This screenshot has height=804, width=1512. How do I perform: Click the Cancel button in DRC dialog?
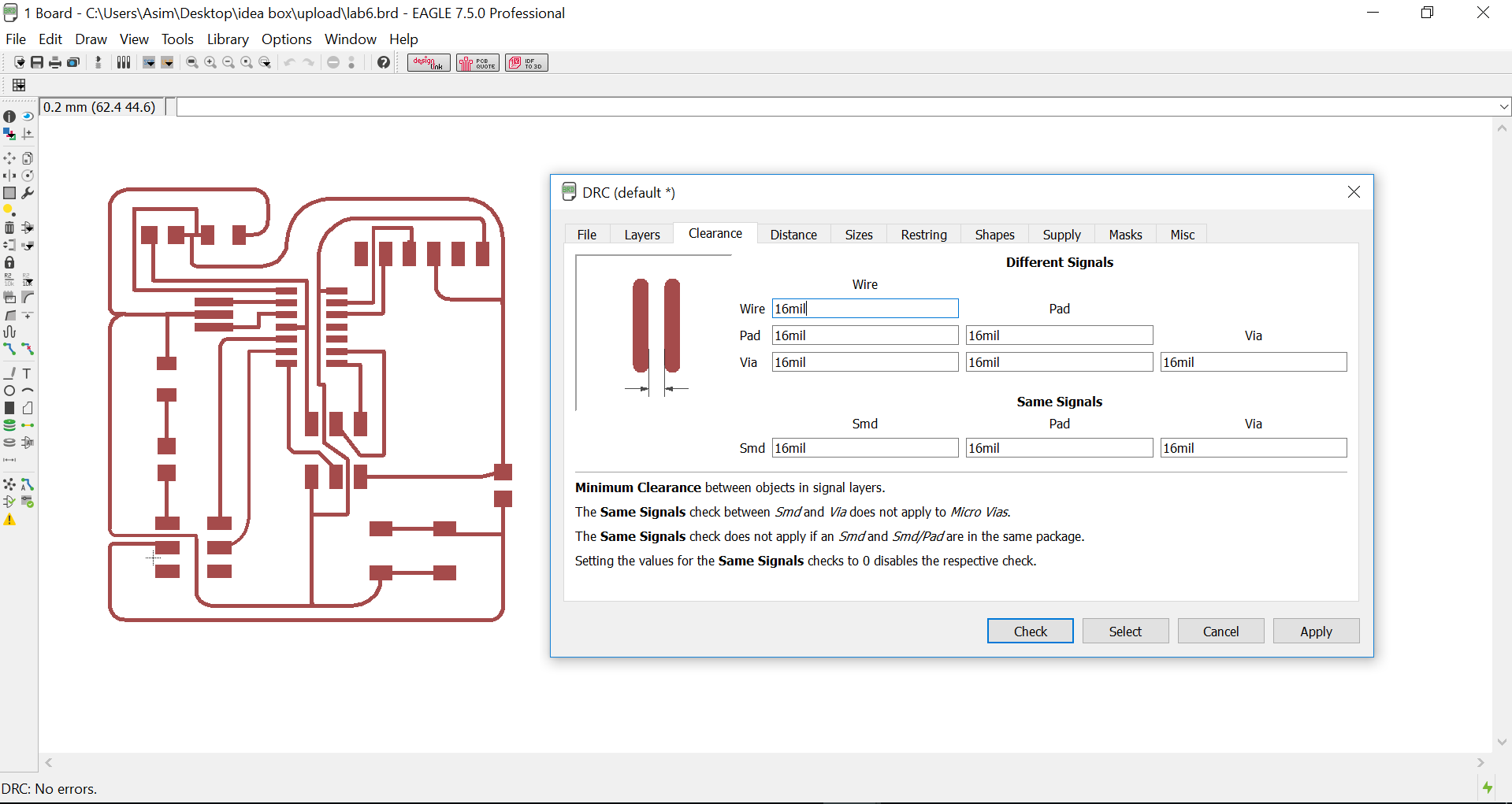(1220, 632)
